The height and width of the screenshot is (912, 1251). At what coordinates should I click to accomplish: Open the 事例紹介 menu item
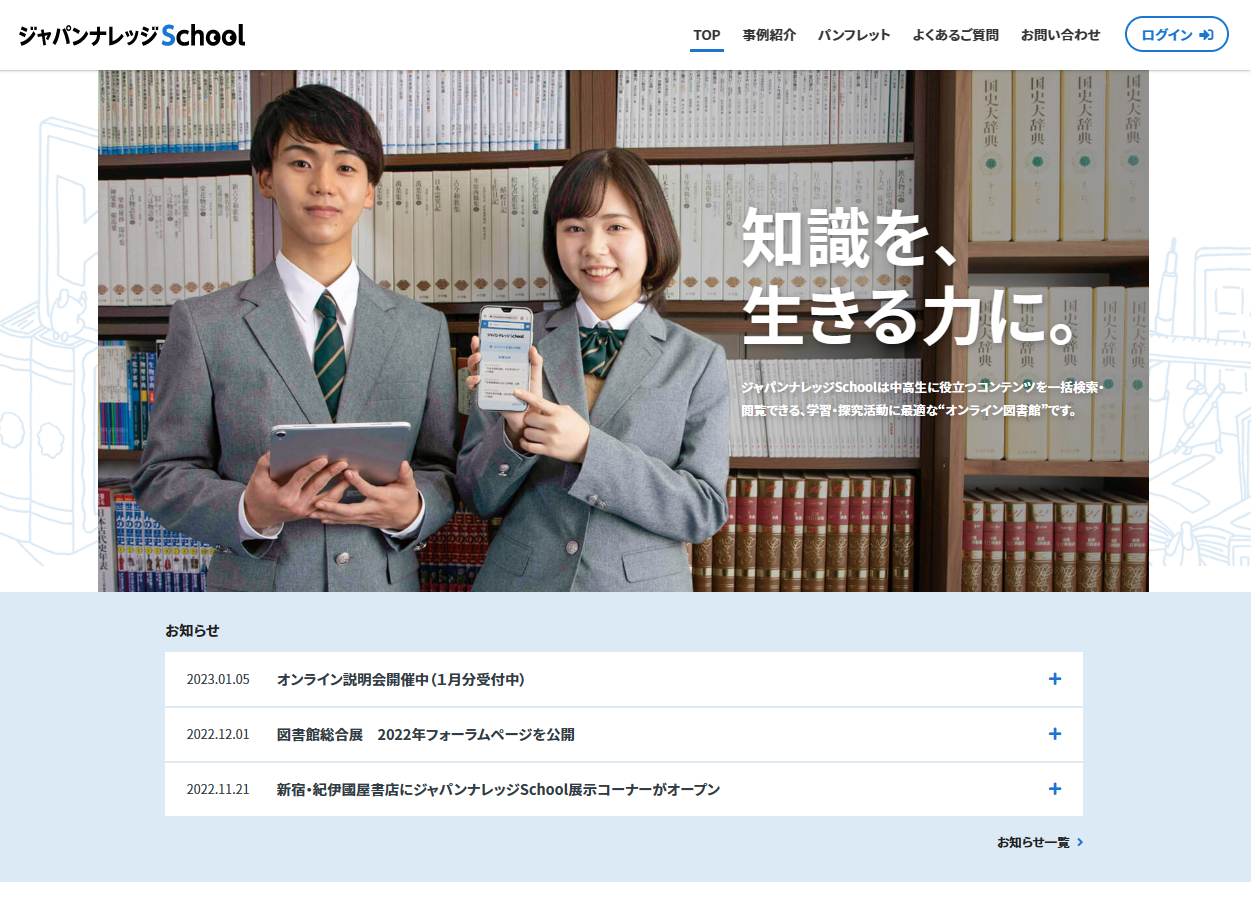click(769, 35)
